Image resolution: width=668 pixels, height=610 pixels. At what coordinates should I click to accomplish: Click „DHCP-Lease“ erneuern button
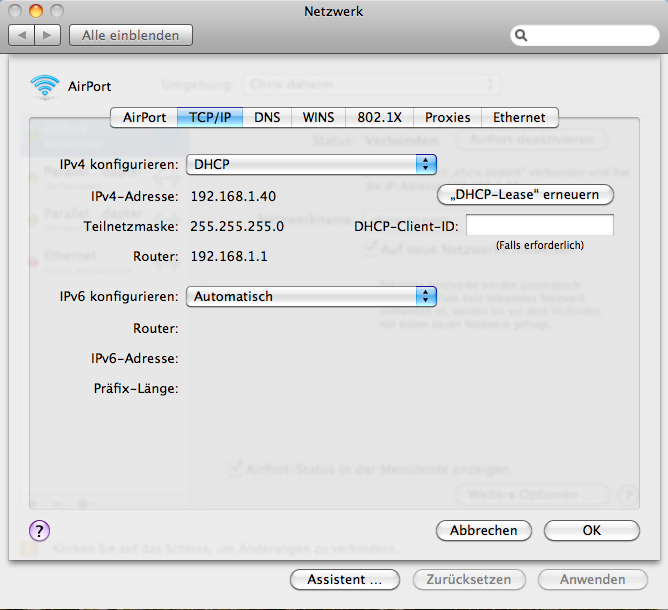[525, 195]
